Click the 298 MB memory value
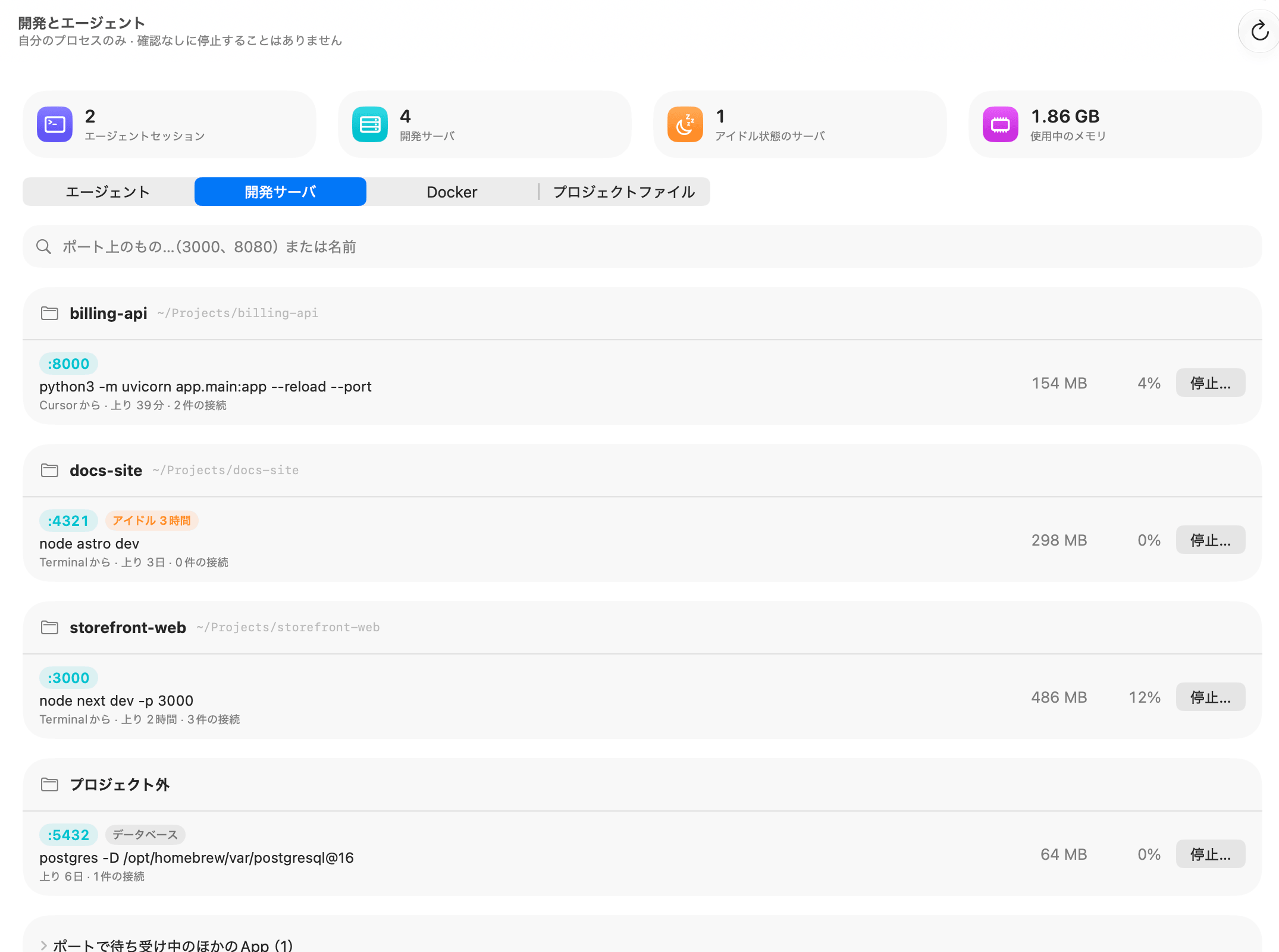This screenshot has width=1279, height=952. (x=1059, y=540)
